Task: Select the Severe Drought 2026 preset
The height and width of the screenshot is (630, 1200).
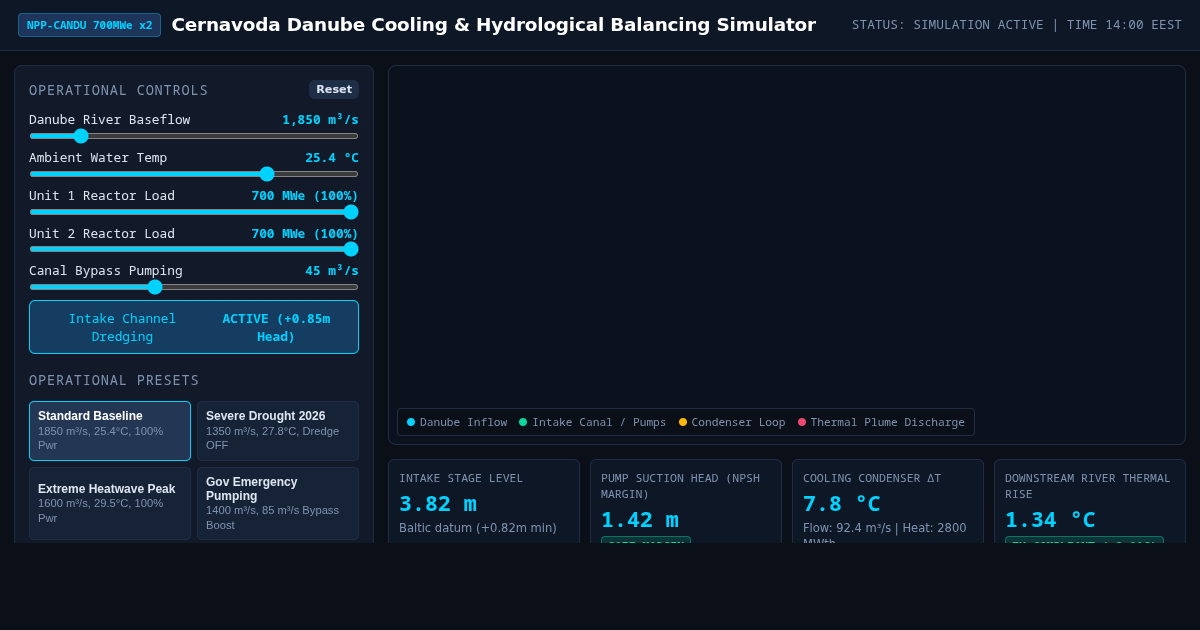Action: click(x=277, y=431)
